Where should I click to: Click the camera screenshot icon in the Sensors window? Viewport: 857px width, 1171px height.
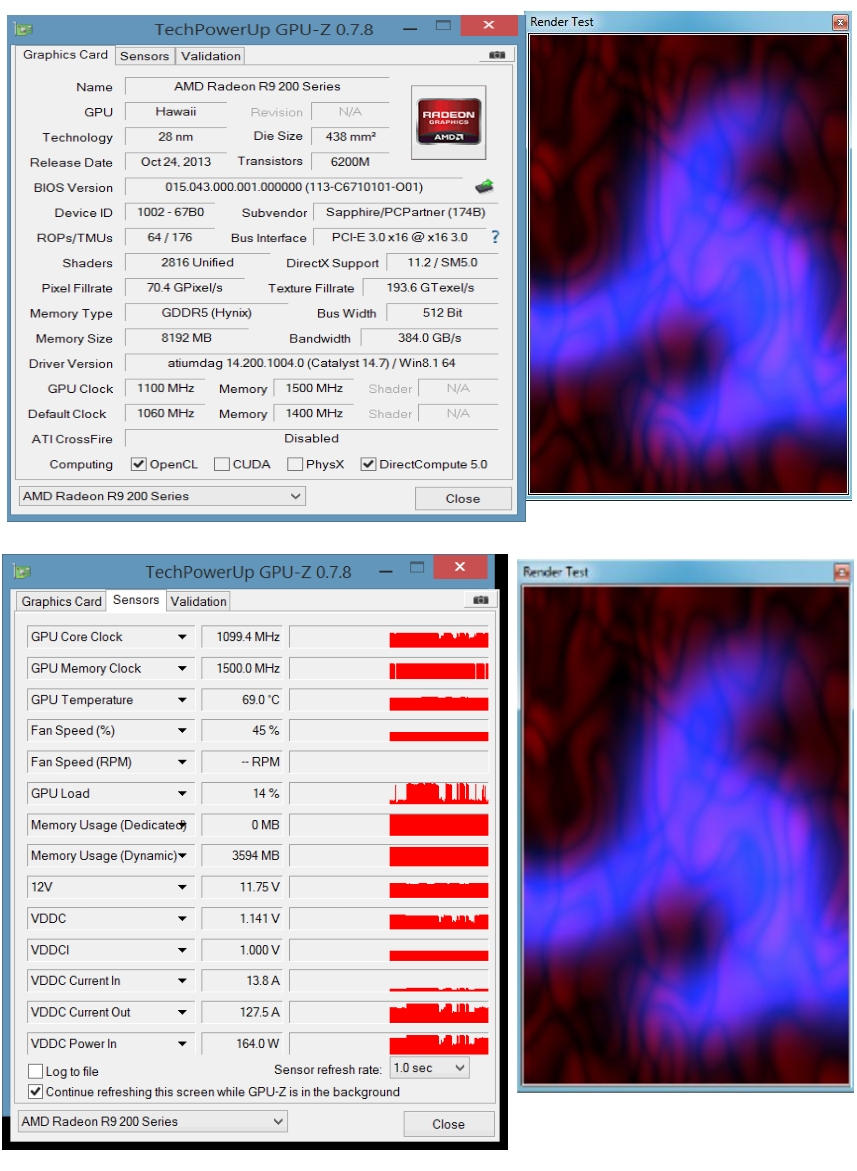coord(481,600)
